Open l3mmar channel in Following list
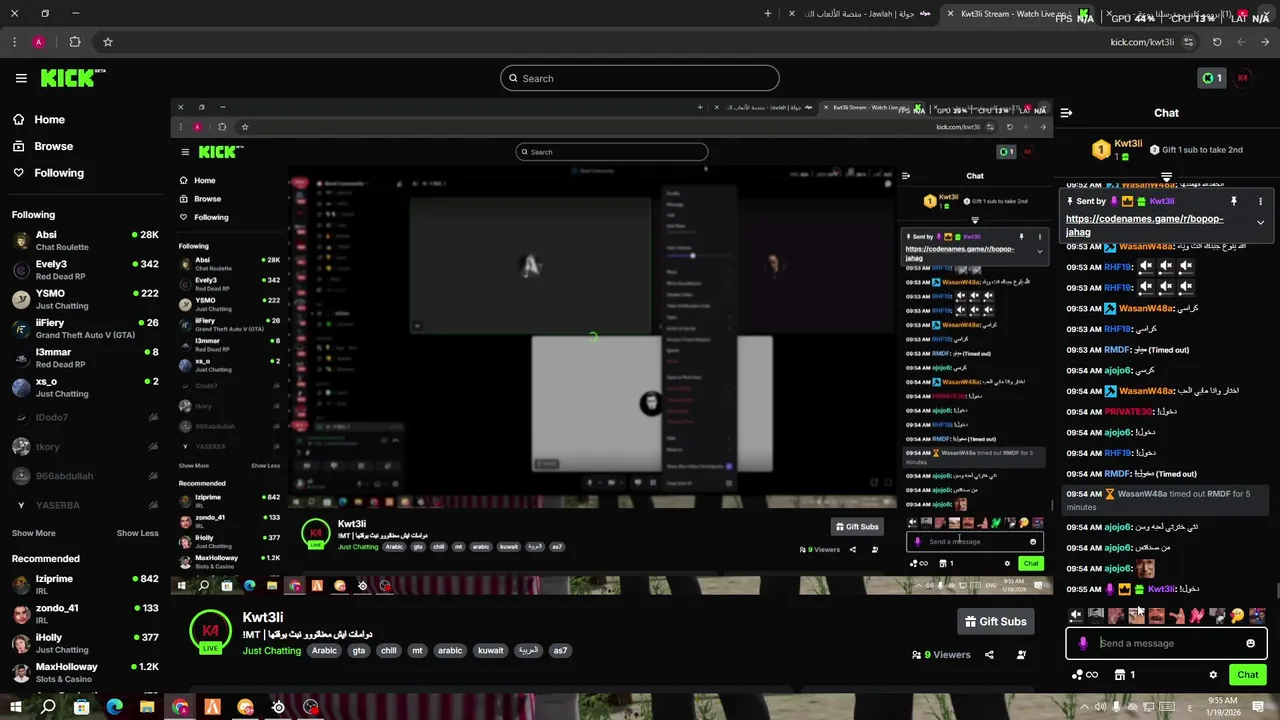 click(x=85, y=358)
